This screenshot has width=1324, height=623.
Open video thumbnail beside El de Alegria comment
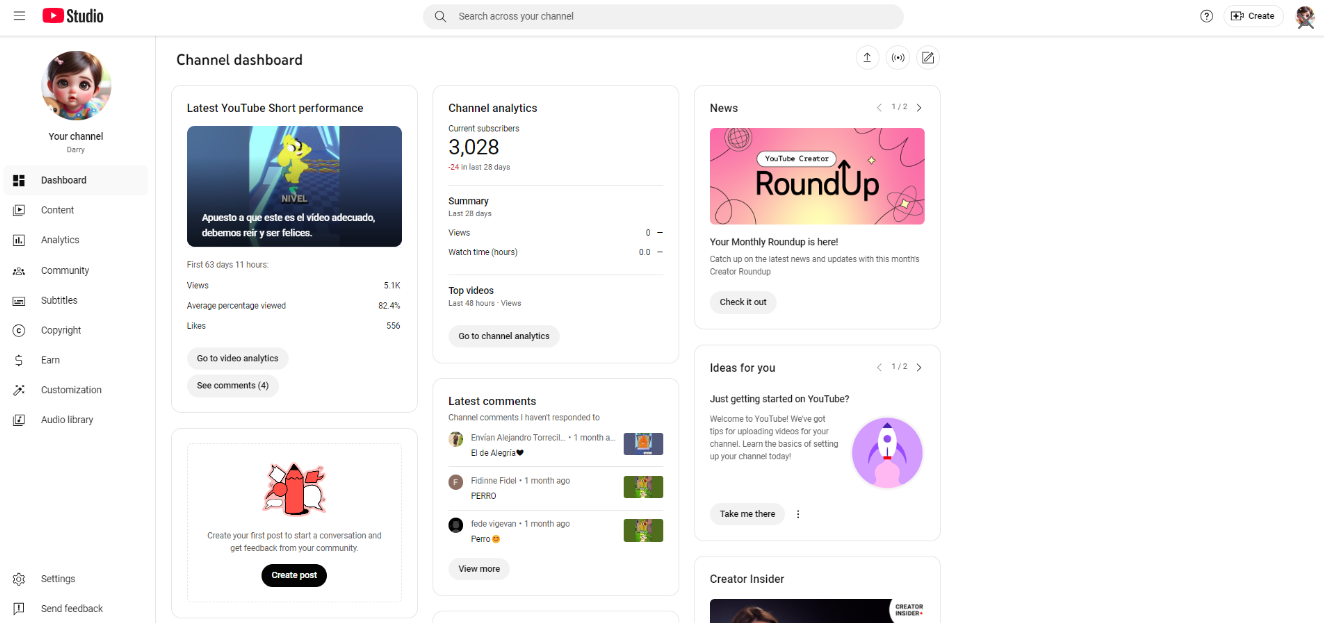643,444
